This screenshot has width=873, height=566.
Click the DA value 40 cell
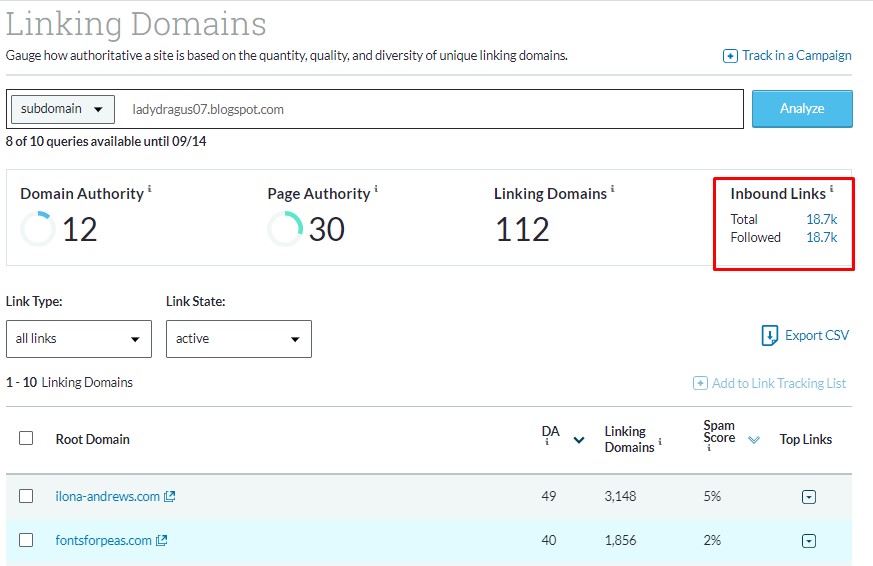coord(549,540)
